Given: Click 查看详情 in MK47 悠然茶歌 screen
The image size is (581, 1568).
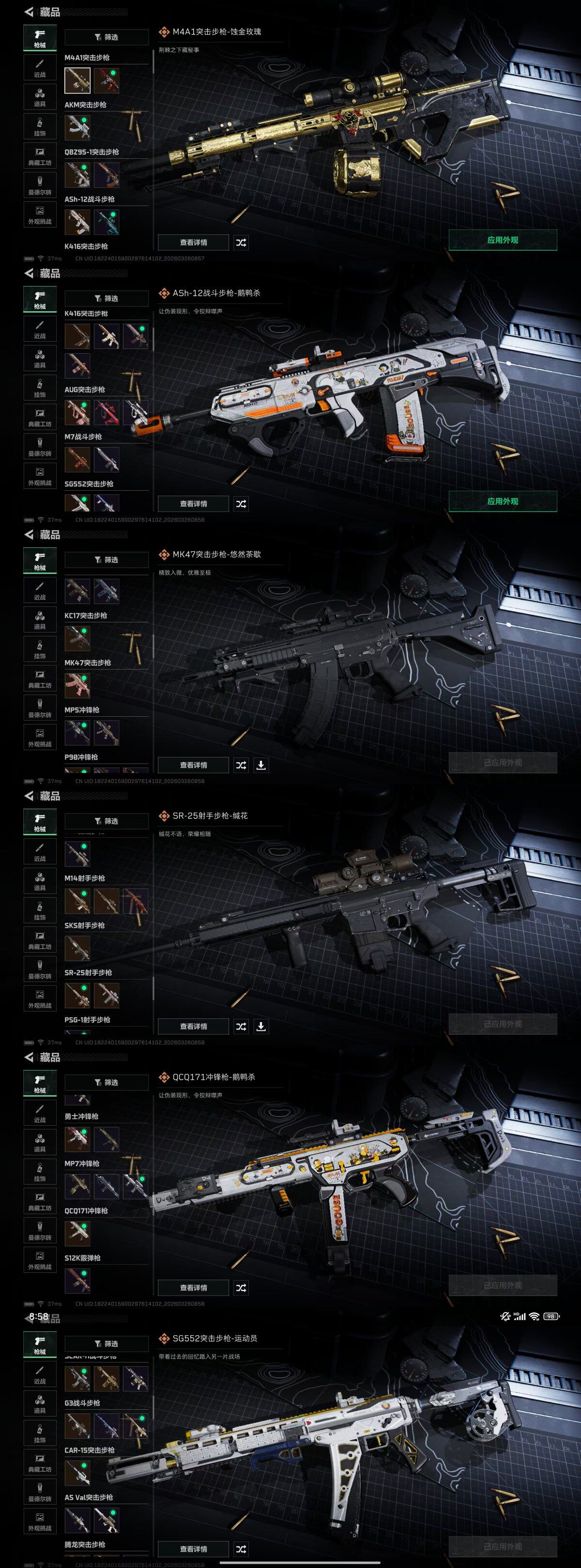Looking at the screenshot, I should pos(194,765).
